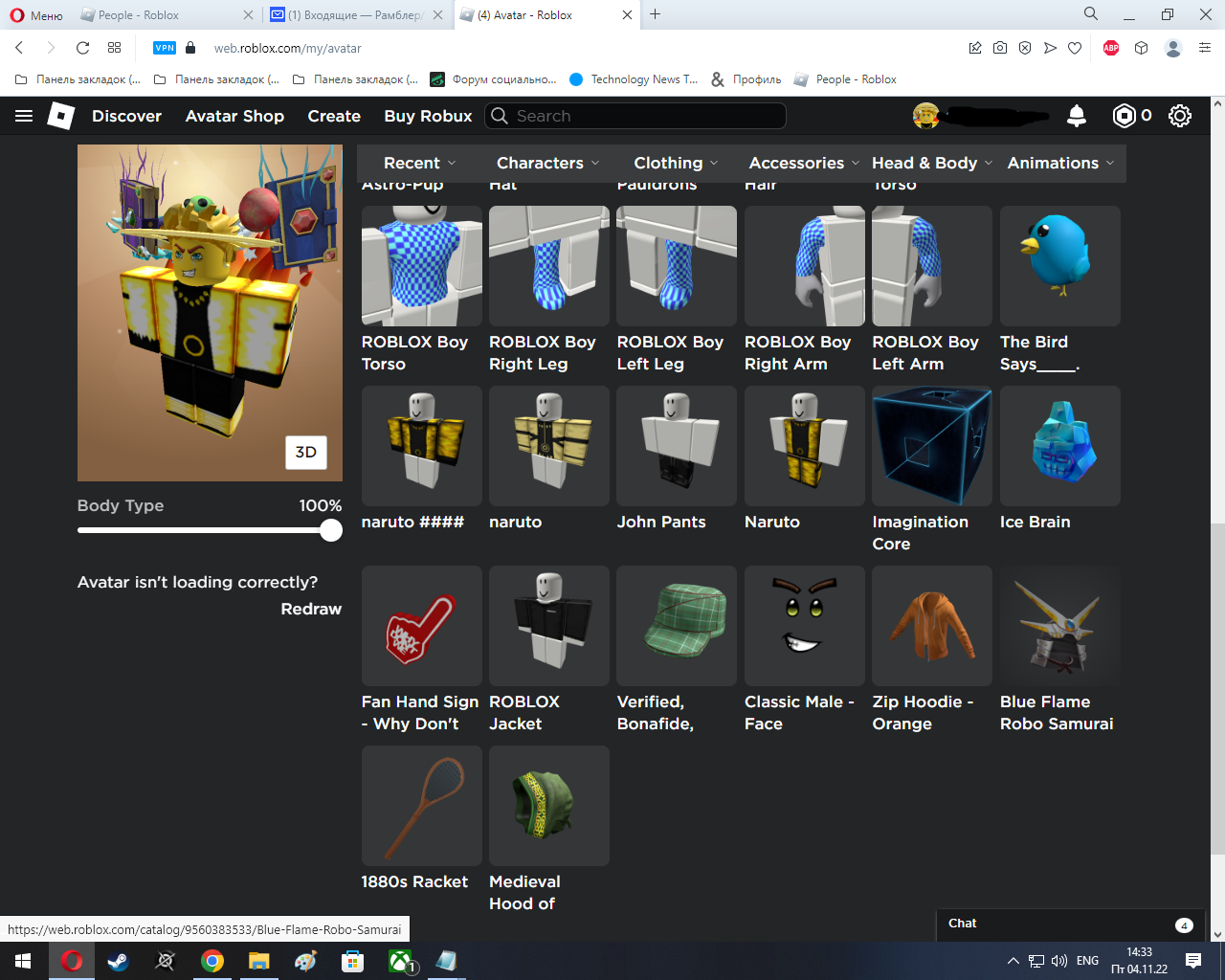Open the Opera VPN badge

point(165,48)
